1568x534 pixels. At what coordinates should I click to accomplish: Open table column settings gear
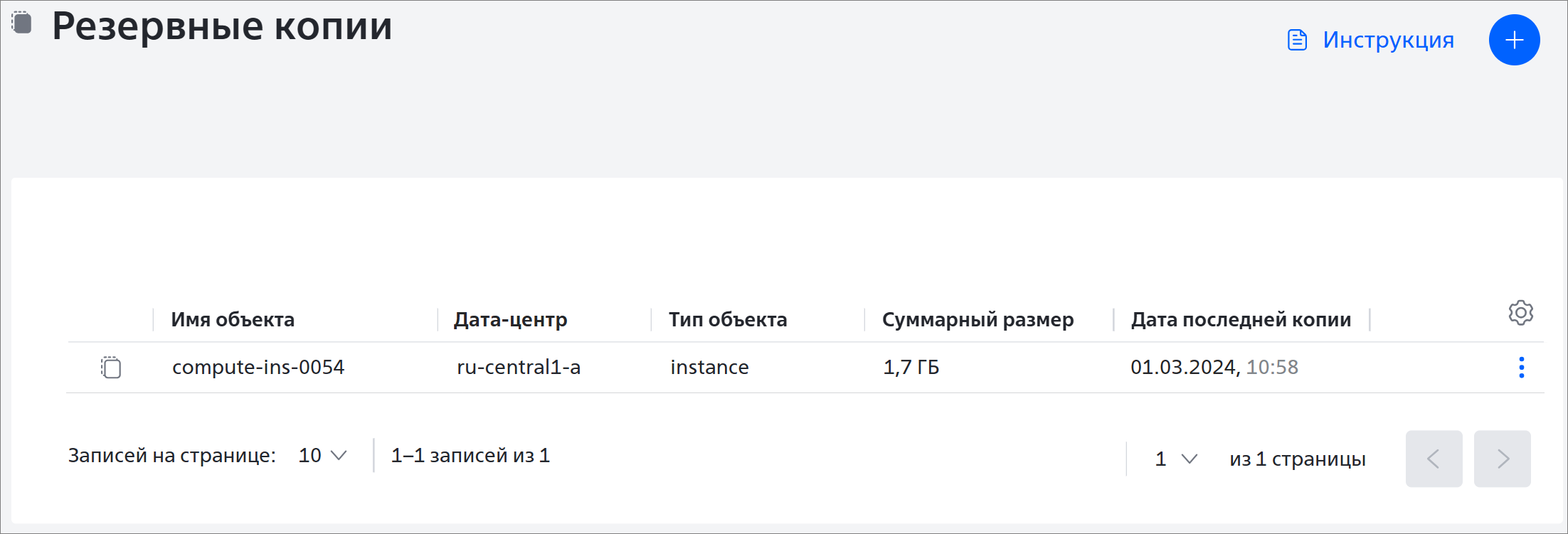[x=1520, y=313]
